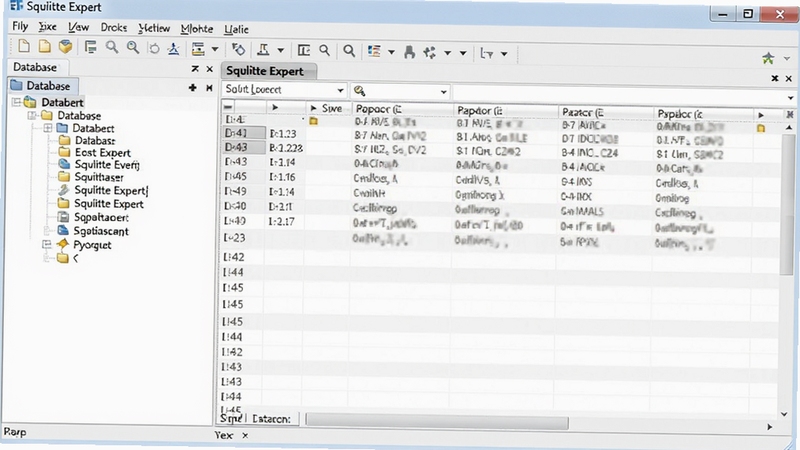Click the Sive column header
This screenshot has width=800, height=450.
click(x=328, y=108)
